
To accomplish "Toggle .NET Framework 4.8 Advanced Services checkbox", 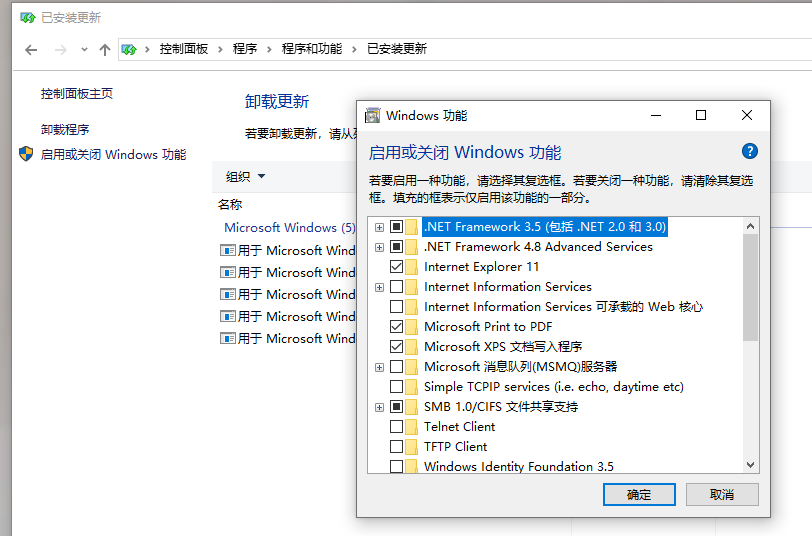I will coord(397,247).
